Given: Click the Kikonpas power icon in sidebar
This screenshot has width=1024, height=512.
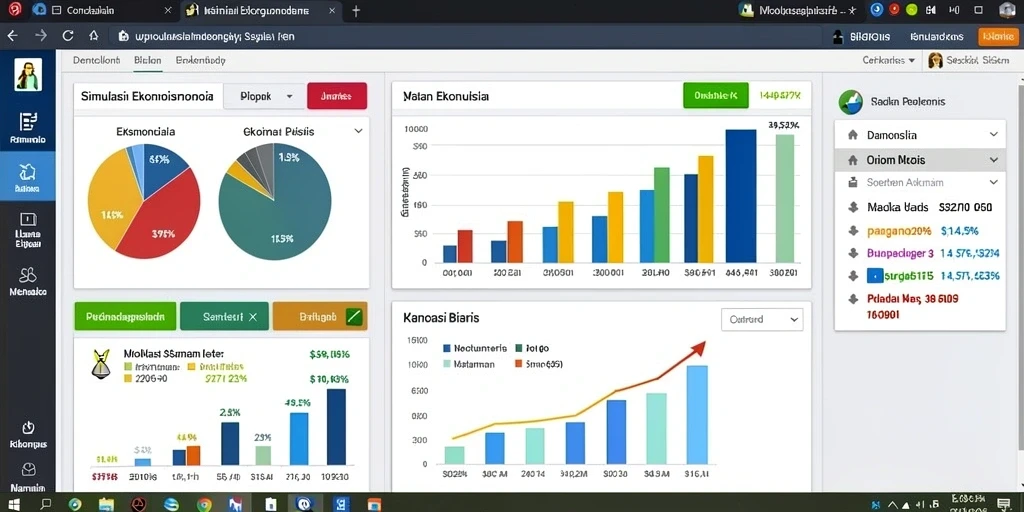Looking at the screenshot, I should [x=28, y=428].
